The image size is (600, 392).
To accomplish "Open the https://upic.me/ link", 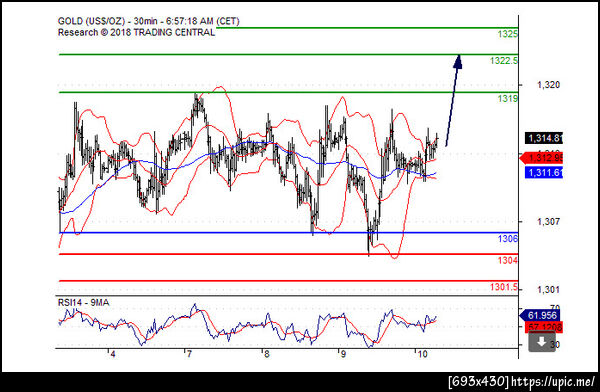I will pyautogui.click(x=553, y=381).
